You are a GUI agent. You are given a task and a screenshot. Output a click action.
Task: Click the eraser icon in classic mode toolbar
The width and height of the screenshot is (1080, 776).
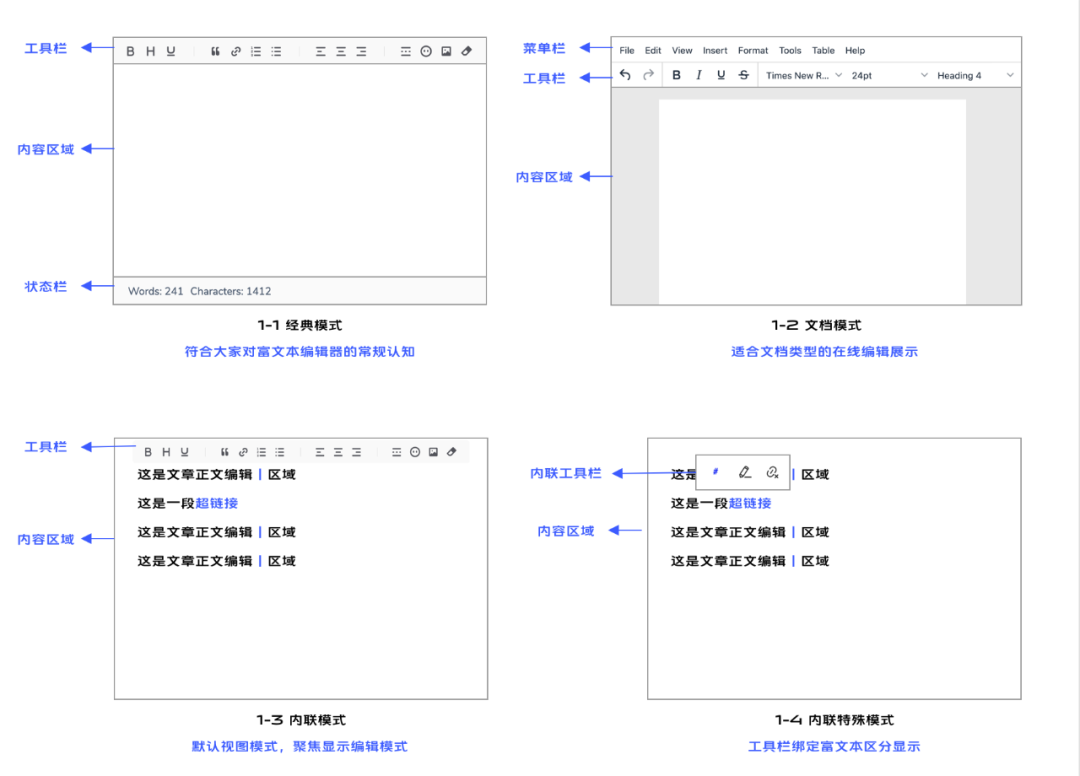466,51
